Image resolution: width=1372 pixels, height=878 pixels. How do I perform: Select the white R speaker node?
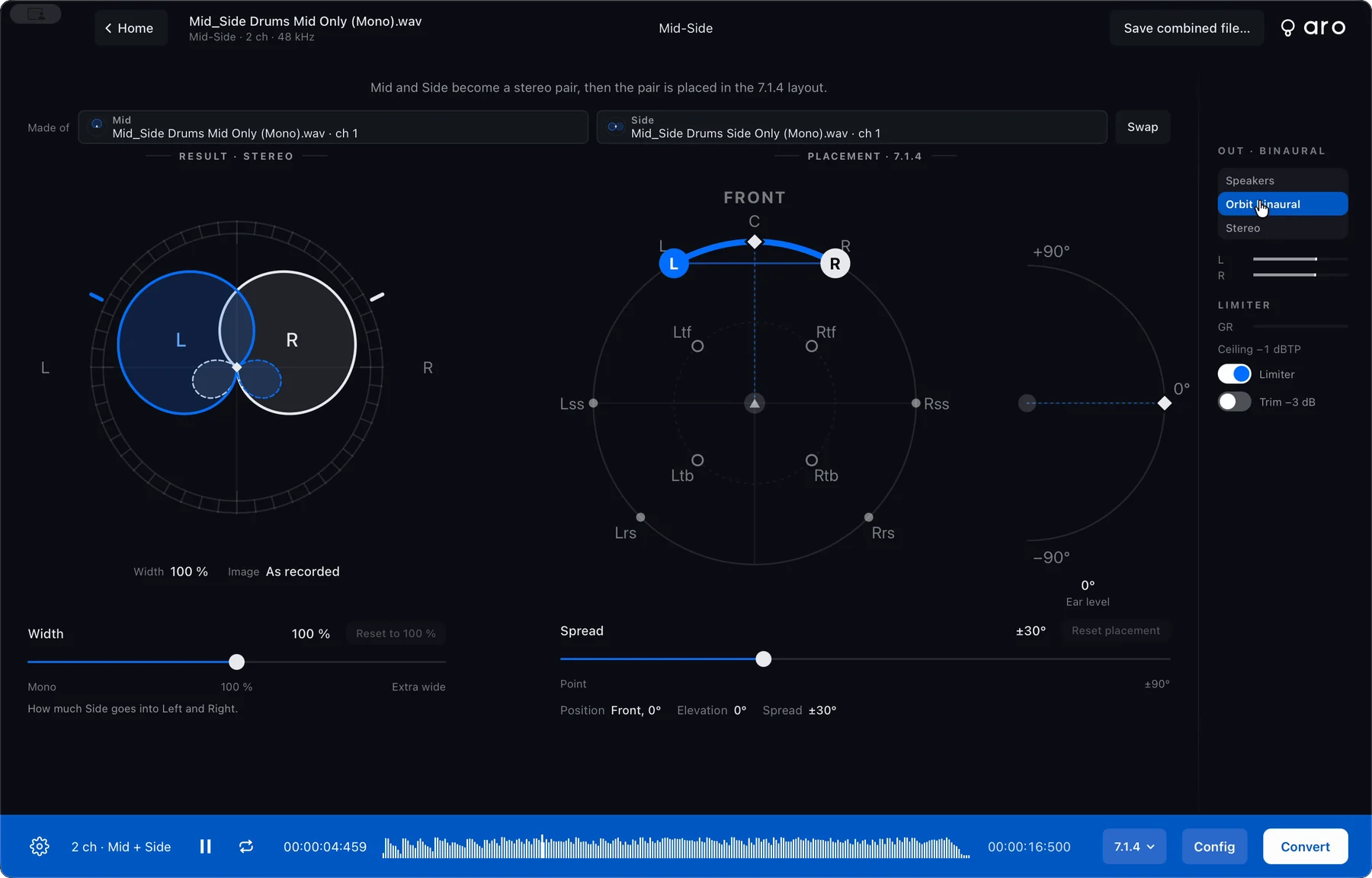coord(835,264)
